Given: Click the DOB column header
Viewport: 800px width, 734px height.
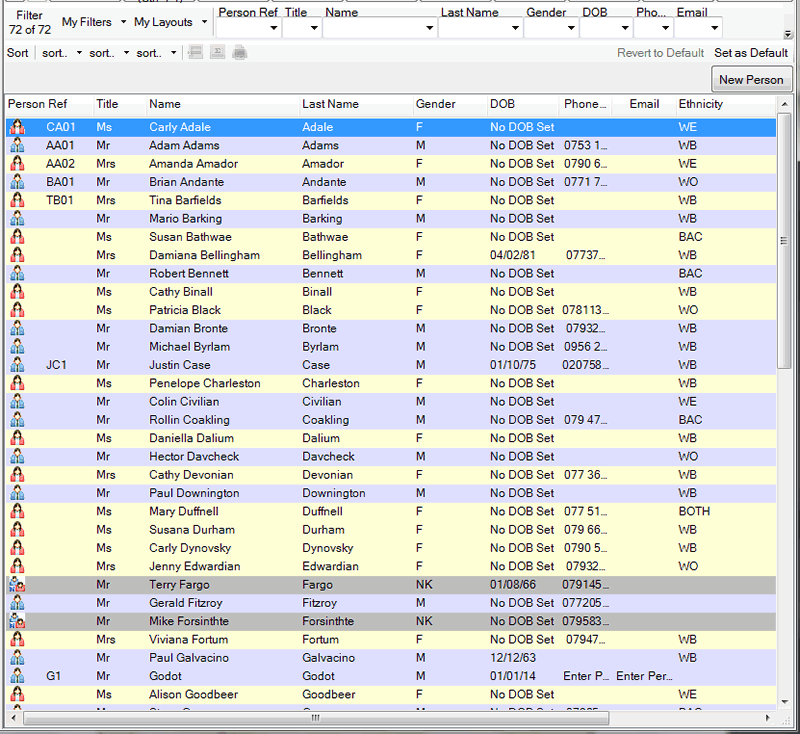Looking at the screenshot, I should click(502, 104).
